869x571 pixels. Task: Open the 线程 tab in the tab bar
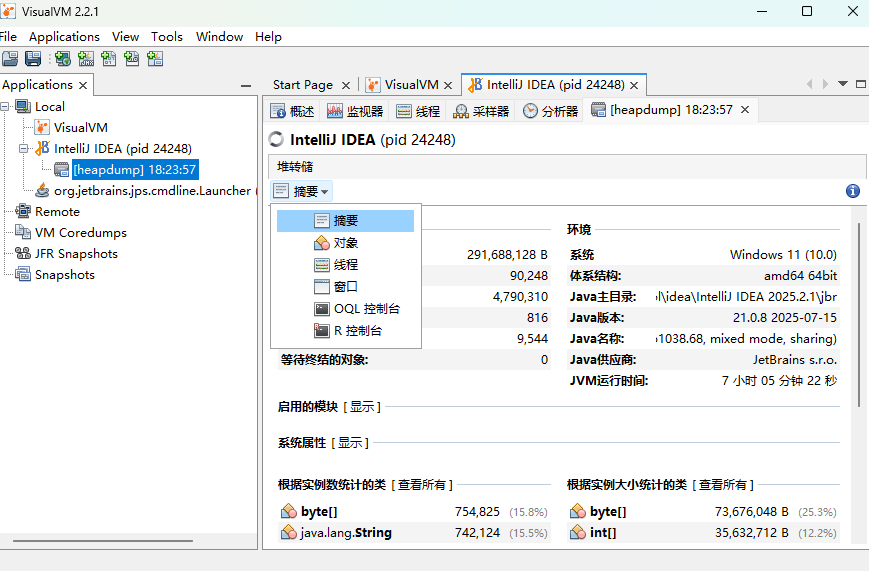(418, 111)
